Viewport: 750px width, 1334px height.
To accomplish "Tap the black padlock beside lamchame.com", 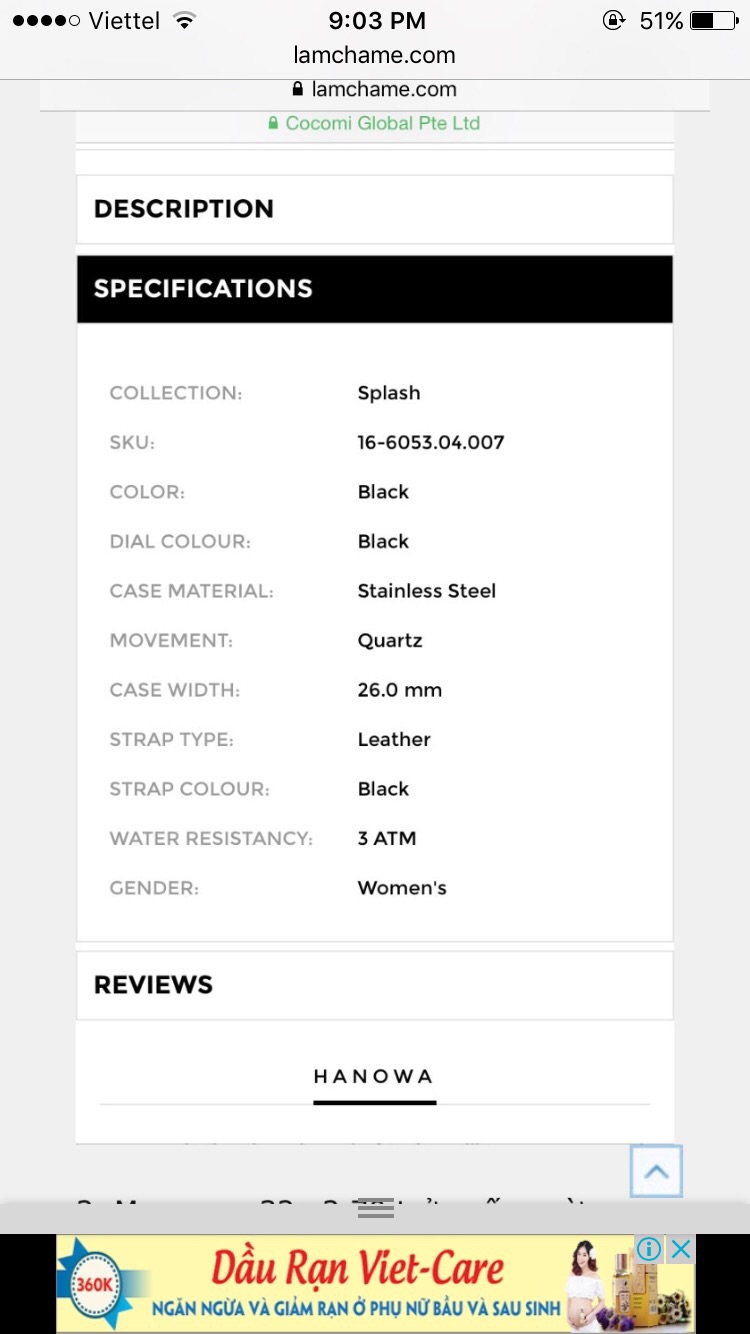I will coord(297,89).
